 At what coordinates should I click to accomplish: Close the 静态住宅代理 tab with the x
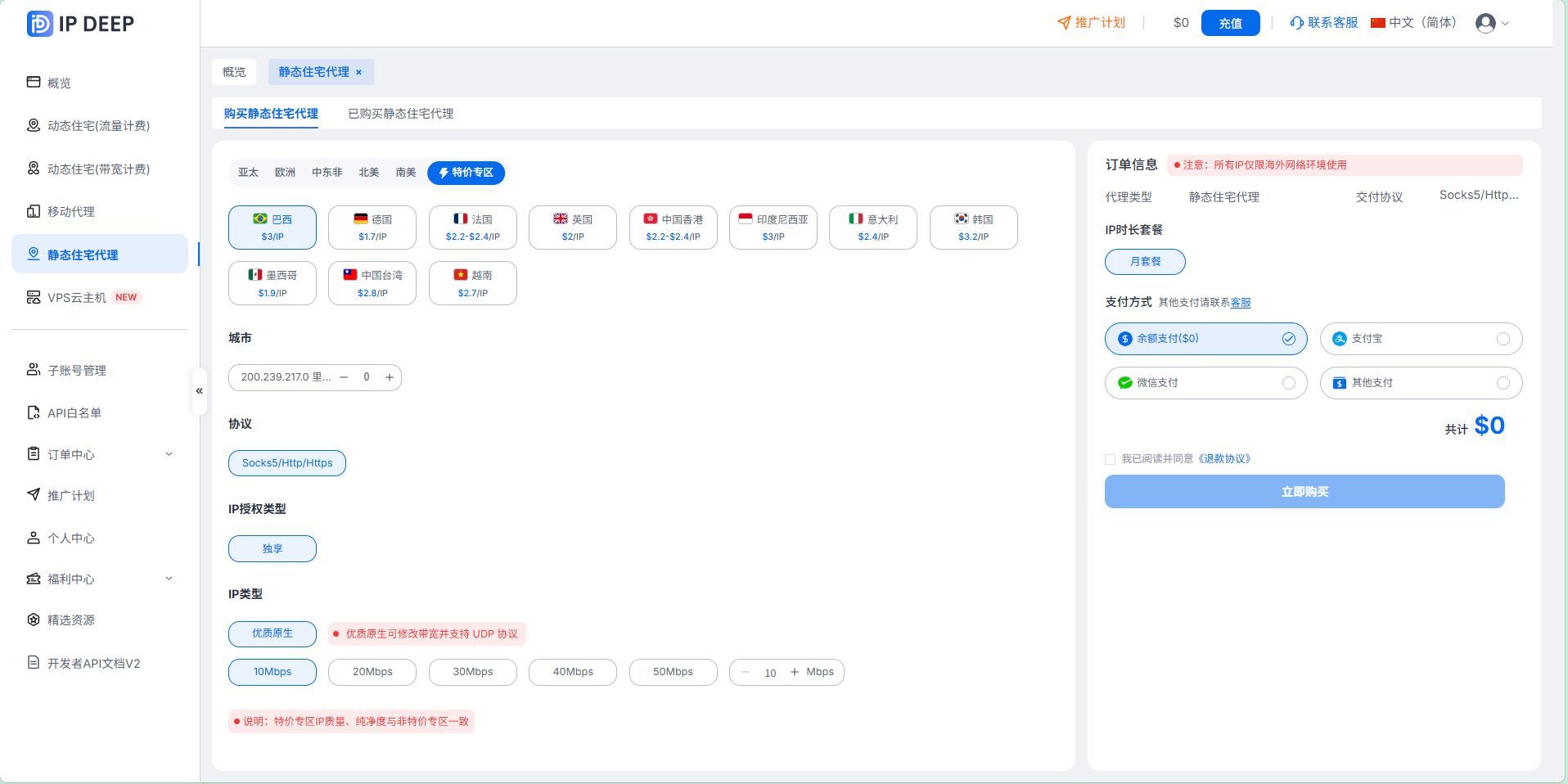click(358, 72)
